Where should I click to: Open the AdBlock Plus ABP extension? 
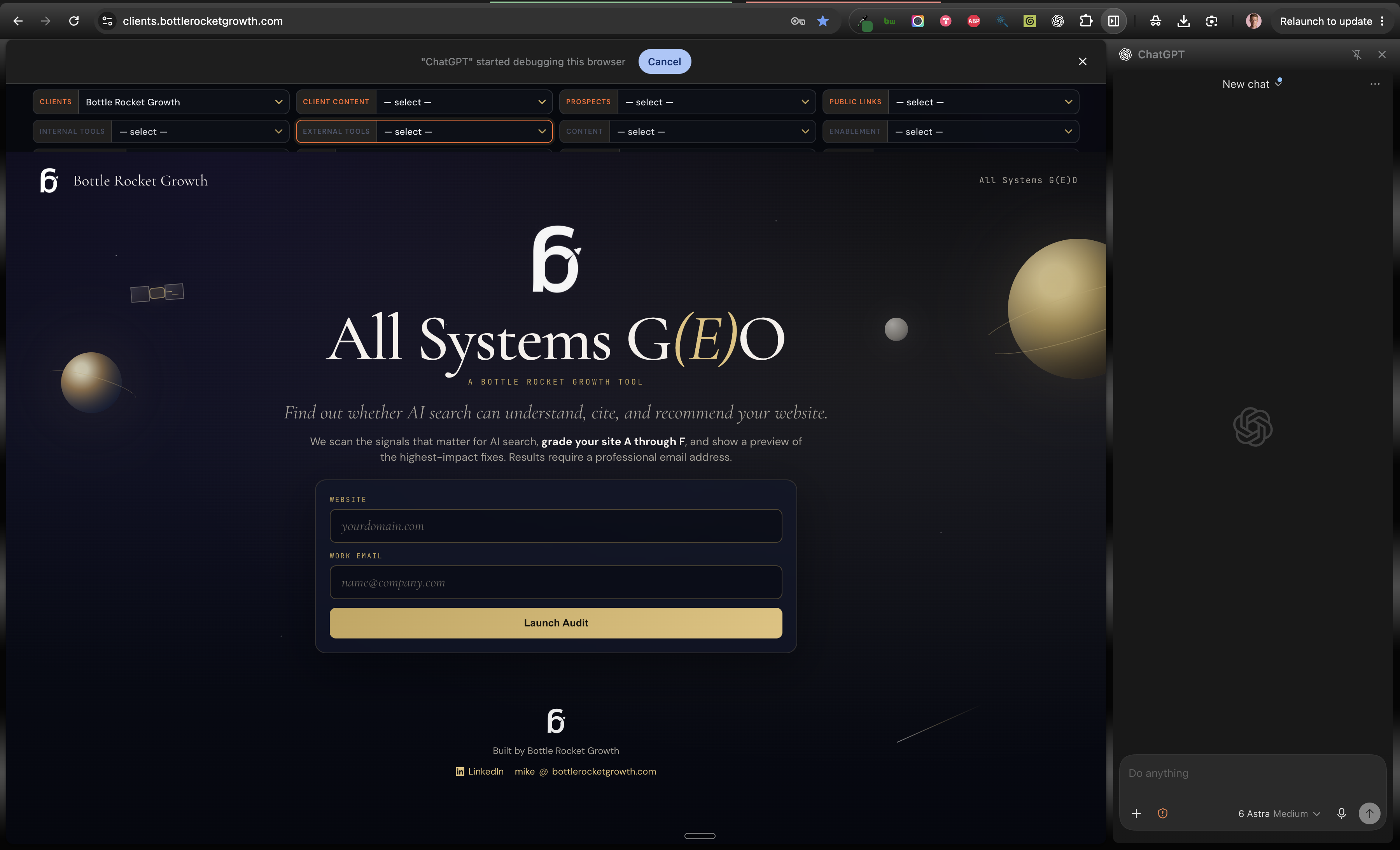(x=974, y=21)
